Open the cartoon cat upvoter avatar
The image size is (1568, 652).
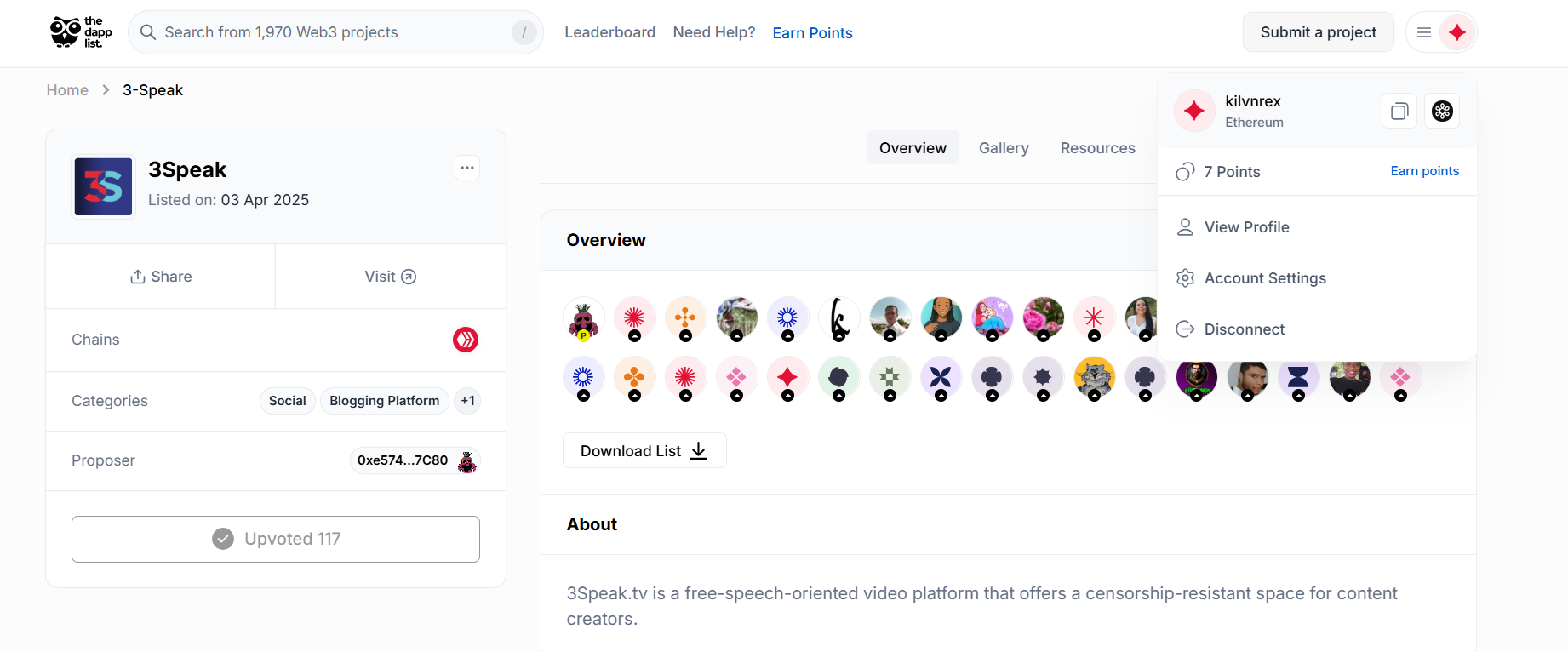coord(1095,378)
